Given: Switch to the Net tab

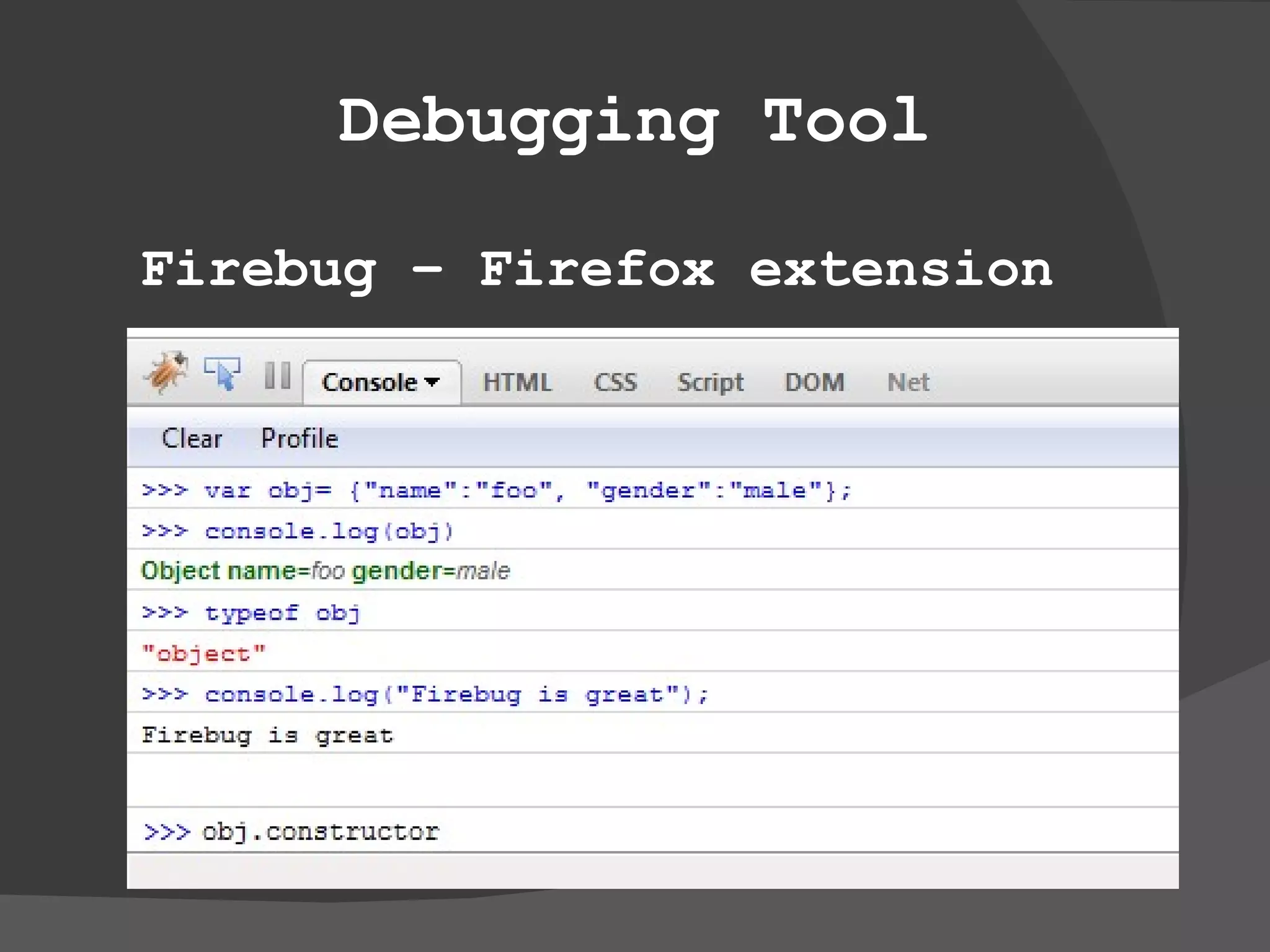Looking at the screenshot, I should (908, 382).
